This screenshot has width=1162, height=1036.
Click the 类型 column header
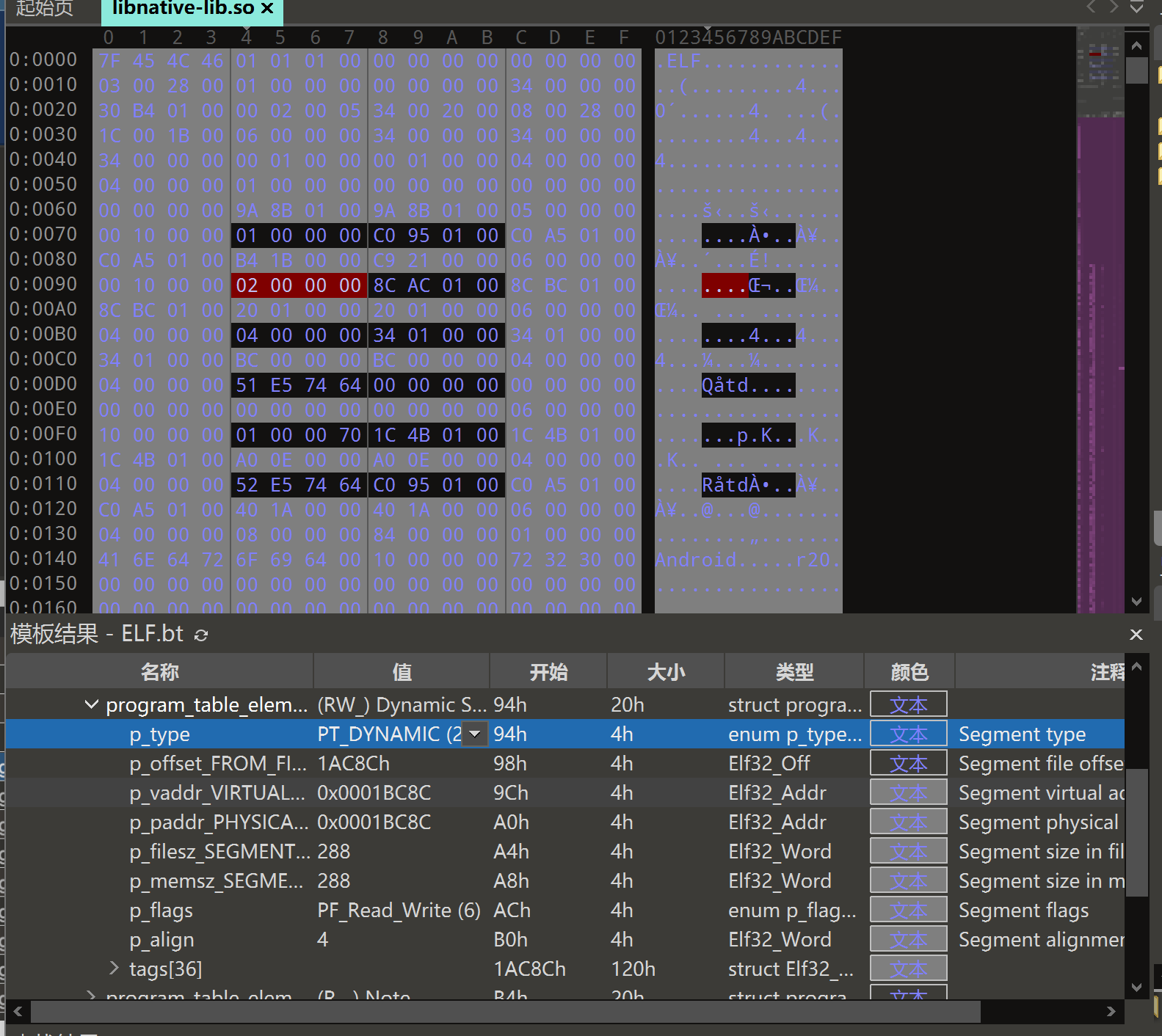point(794,671)
